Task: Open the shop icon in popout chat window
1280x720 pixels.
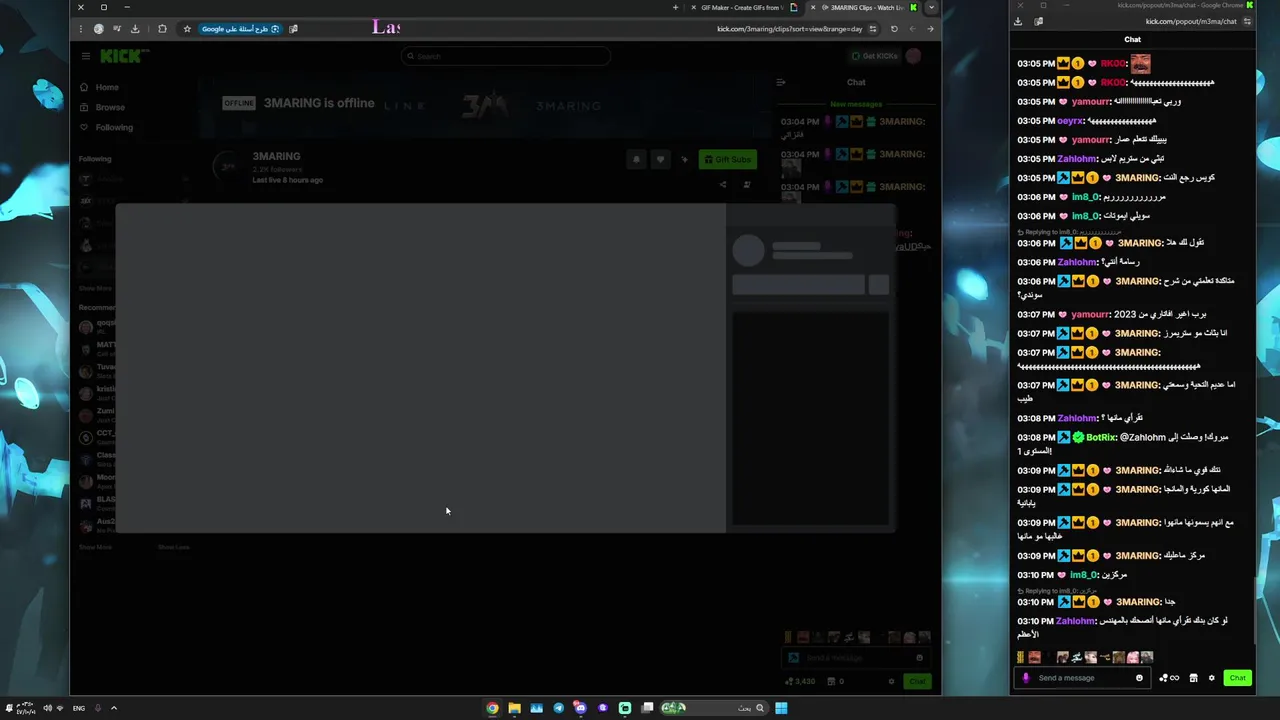Action: [x=1193, y=678]
